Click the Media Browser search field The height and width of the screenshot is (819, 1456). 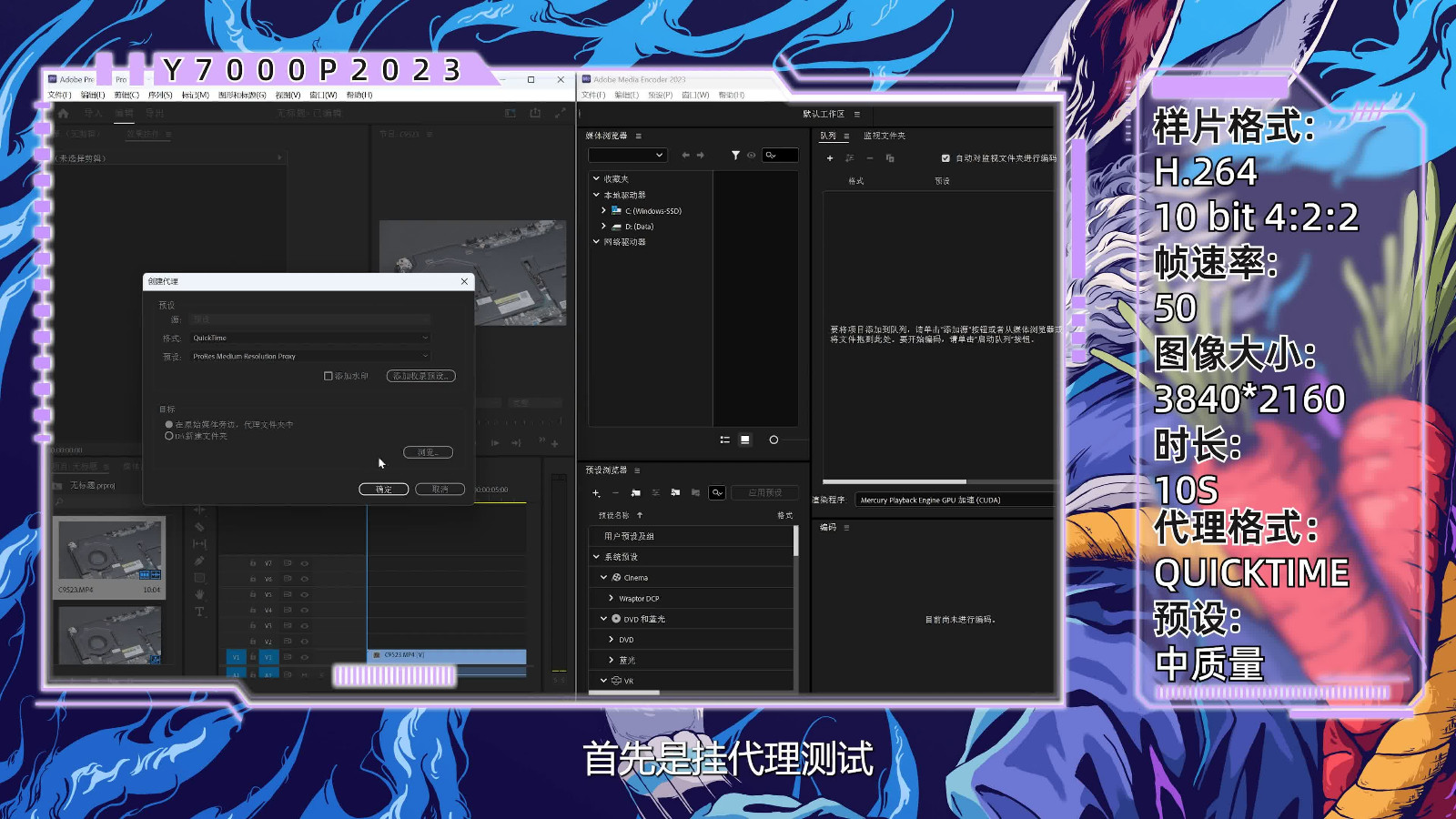click(x=780, y=156)
